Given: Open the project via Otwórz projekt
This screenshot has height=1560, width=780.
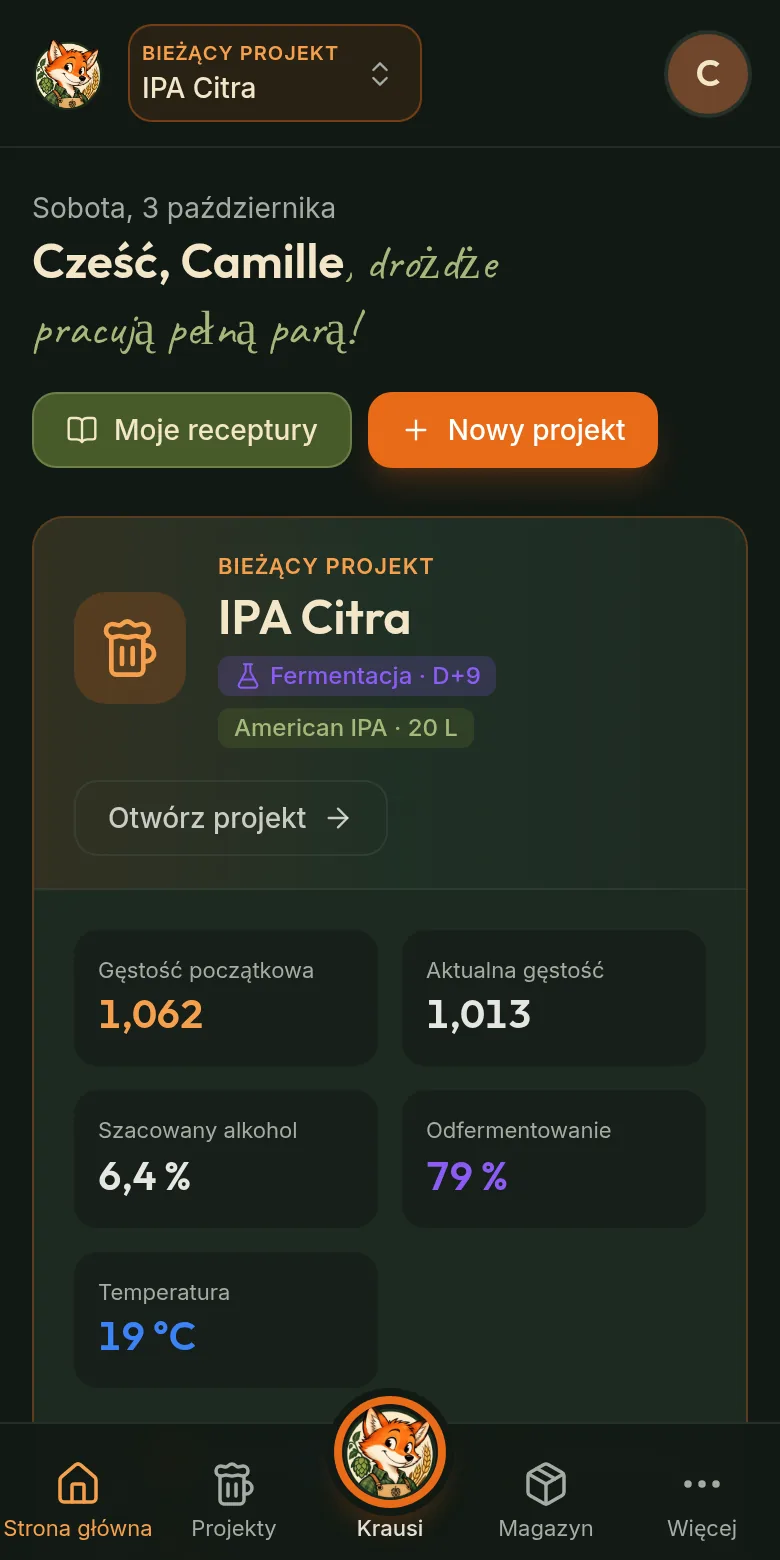Looking at the screenshot, I should [231, 818].
